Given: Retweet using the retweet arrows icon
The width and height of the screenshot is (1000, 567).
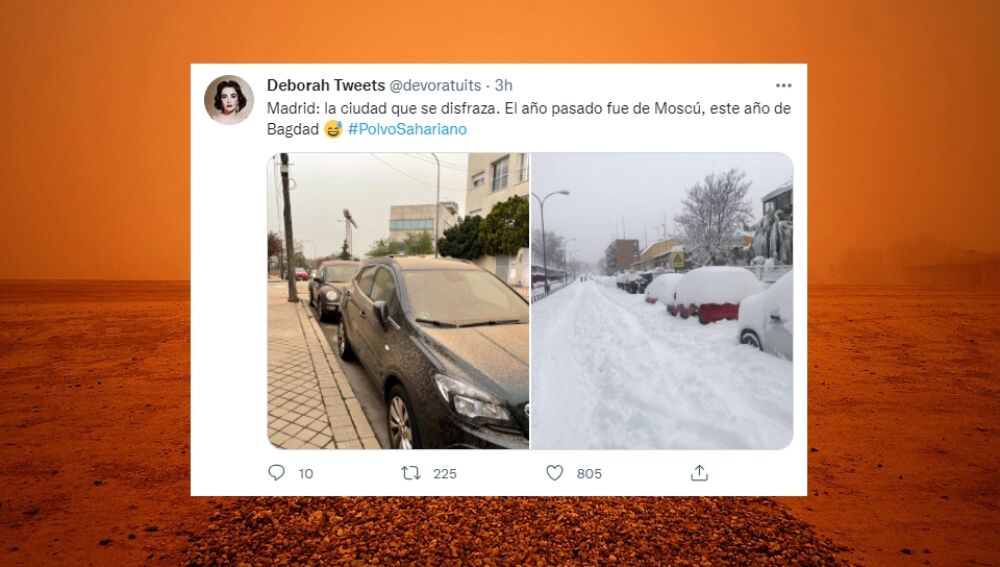Looking at the screenshot, I should [x=410, y=473].
